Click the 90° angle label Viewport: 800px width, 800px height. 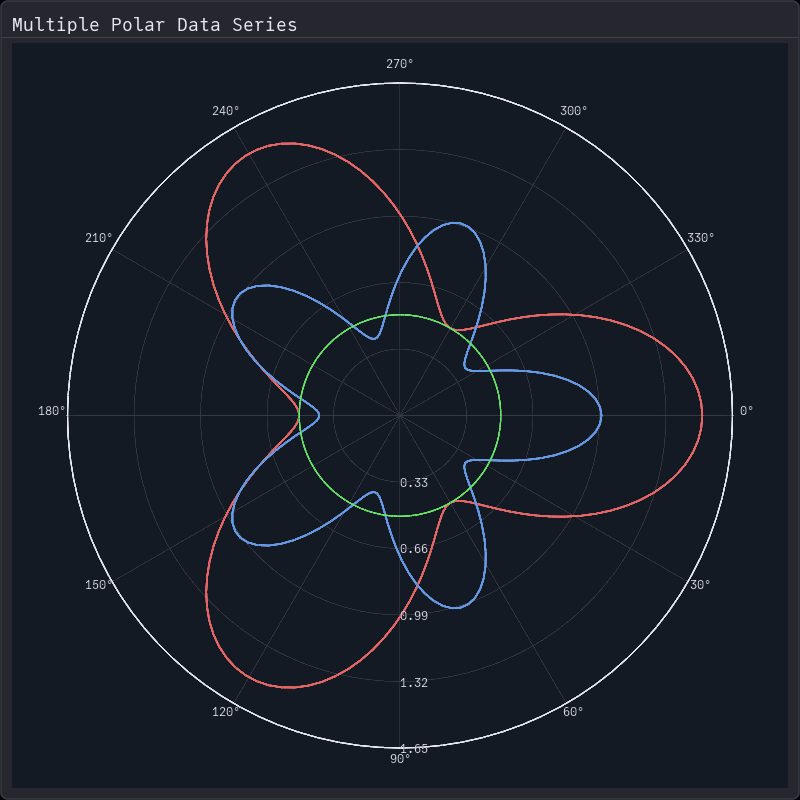[x=398, y=758]
